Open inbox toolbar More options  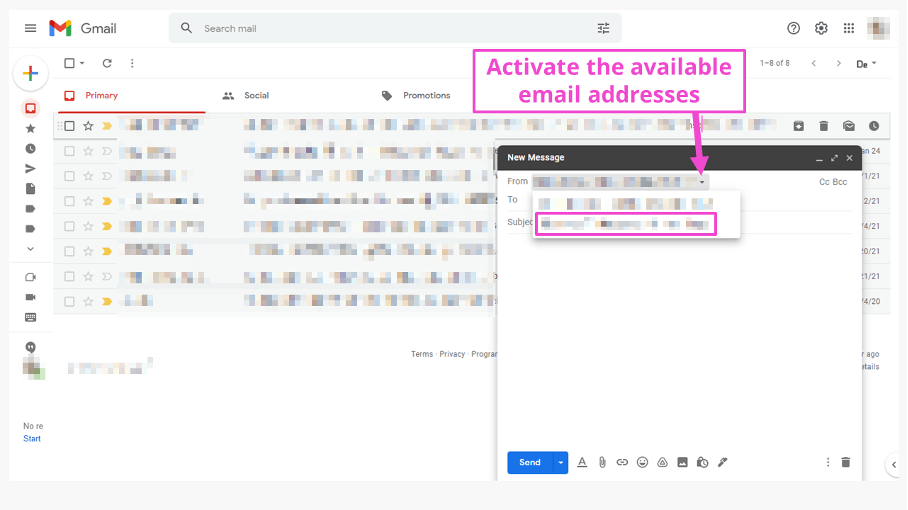point(132,63)
